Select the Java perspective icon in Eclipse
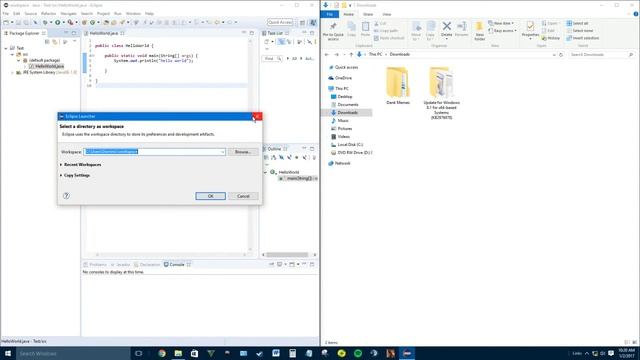Image resolution: width=640 pixels, height=360 pixels. coord(313,22)
